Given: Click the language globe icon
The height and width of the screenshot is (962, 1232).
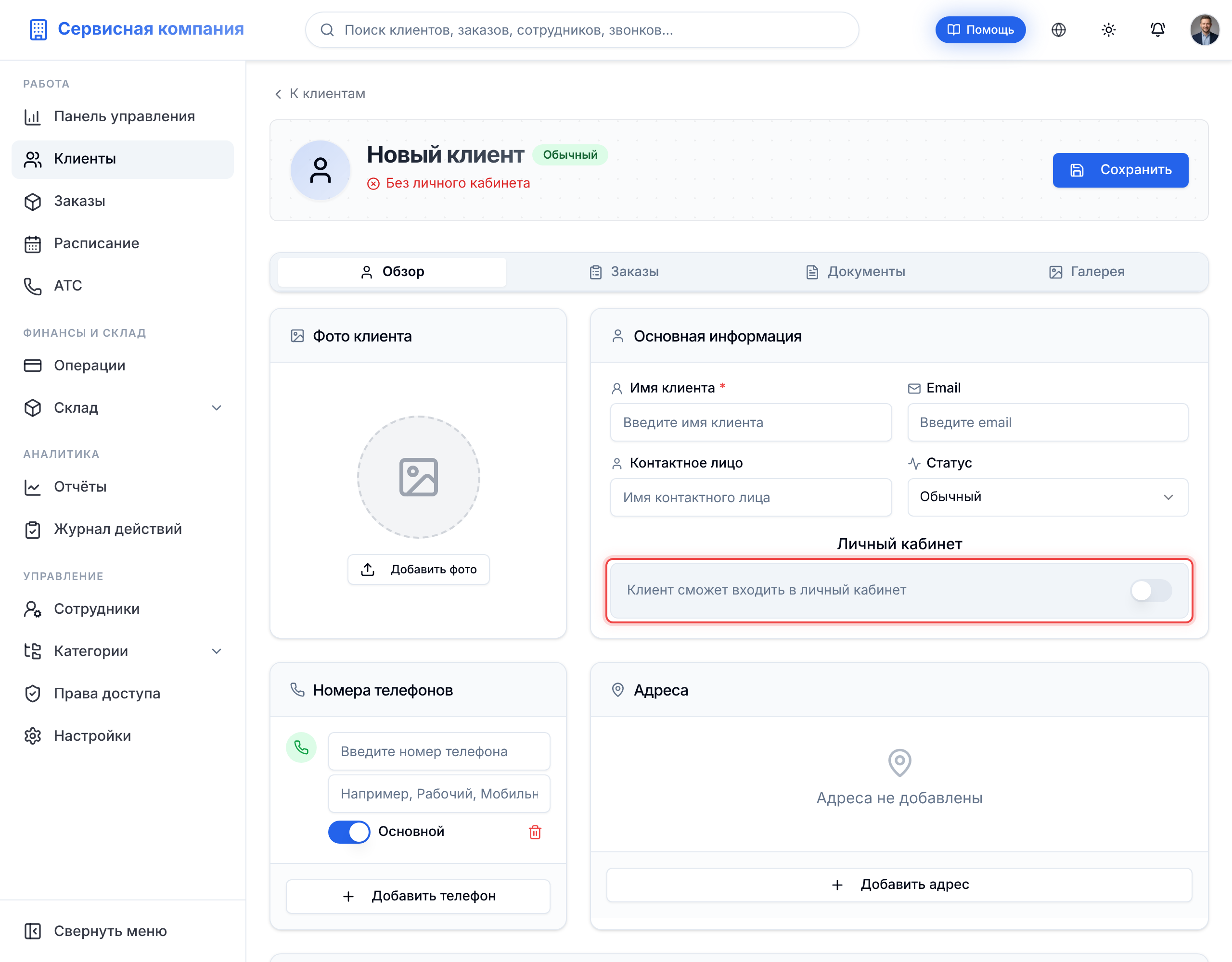Looking at the screenshot, I should pyautogui.click(x=1058, y=30).
